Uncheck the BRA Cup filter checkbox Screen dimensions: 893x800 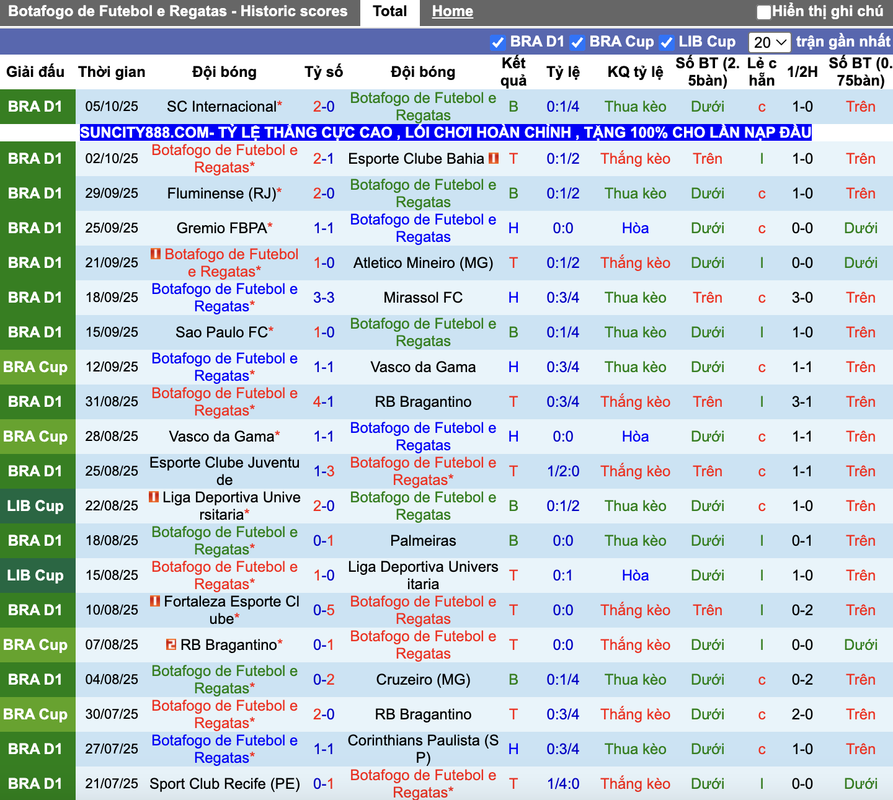577,42
